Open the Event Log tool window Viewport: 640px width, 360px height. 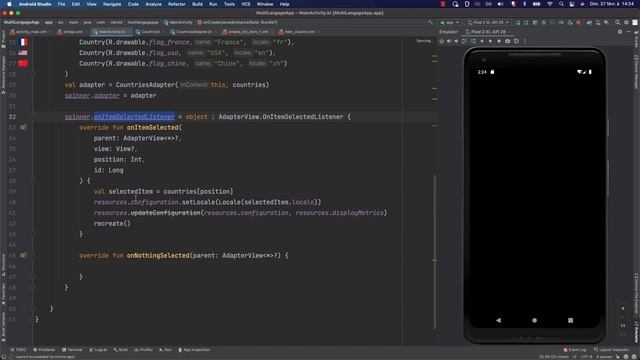pyautogui.click(x=575, y=350)
